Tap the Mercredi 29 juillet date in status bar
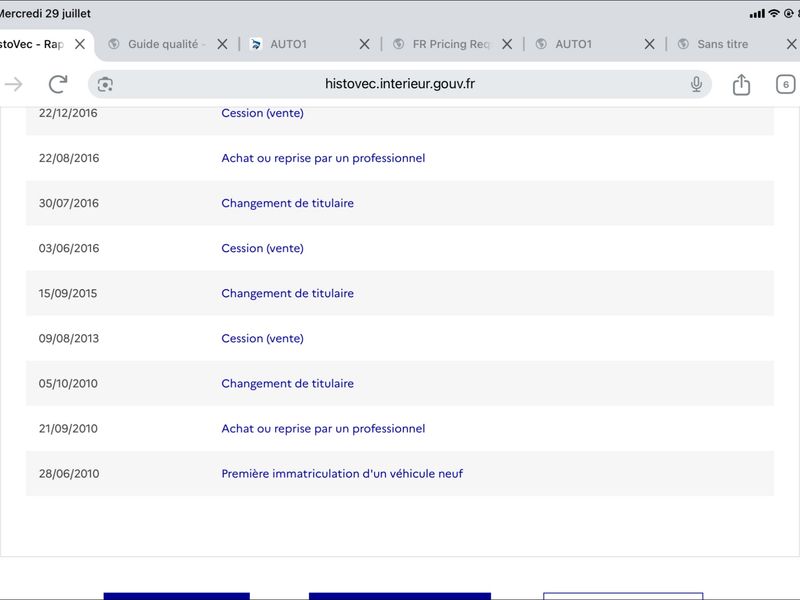 click(x=45, y=14)
